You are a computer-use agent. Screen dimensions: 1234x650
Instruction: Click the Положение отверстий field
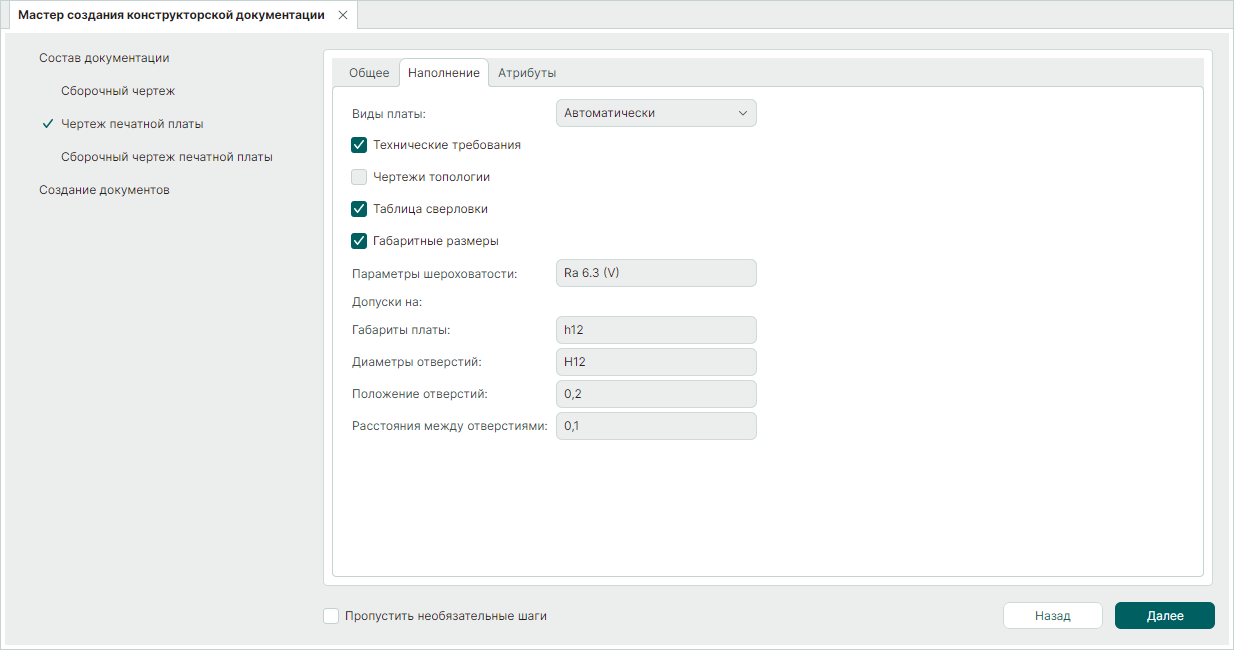point(656,394)
